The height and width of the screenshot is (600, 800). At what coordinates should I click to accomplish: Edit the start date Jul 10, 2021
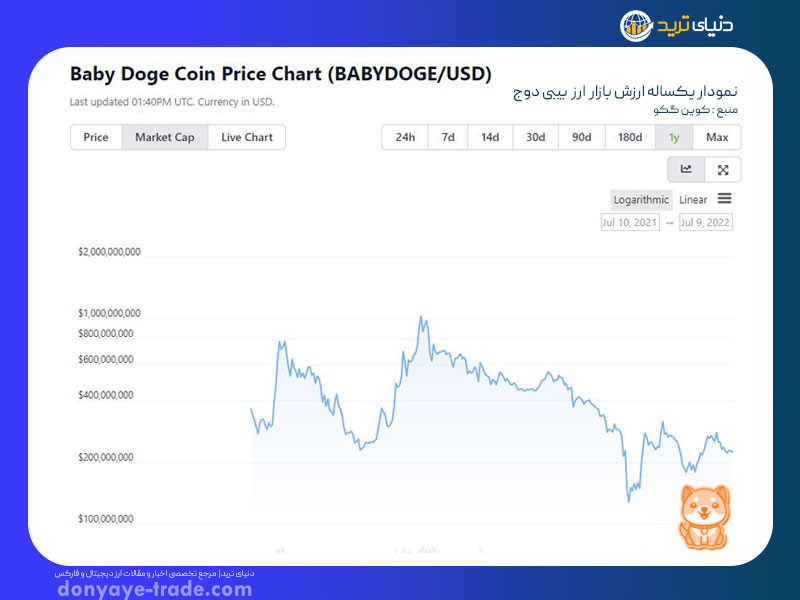630,222
